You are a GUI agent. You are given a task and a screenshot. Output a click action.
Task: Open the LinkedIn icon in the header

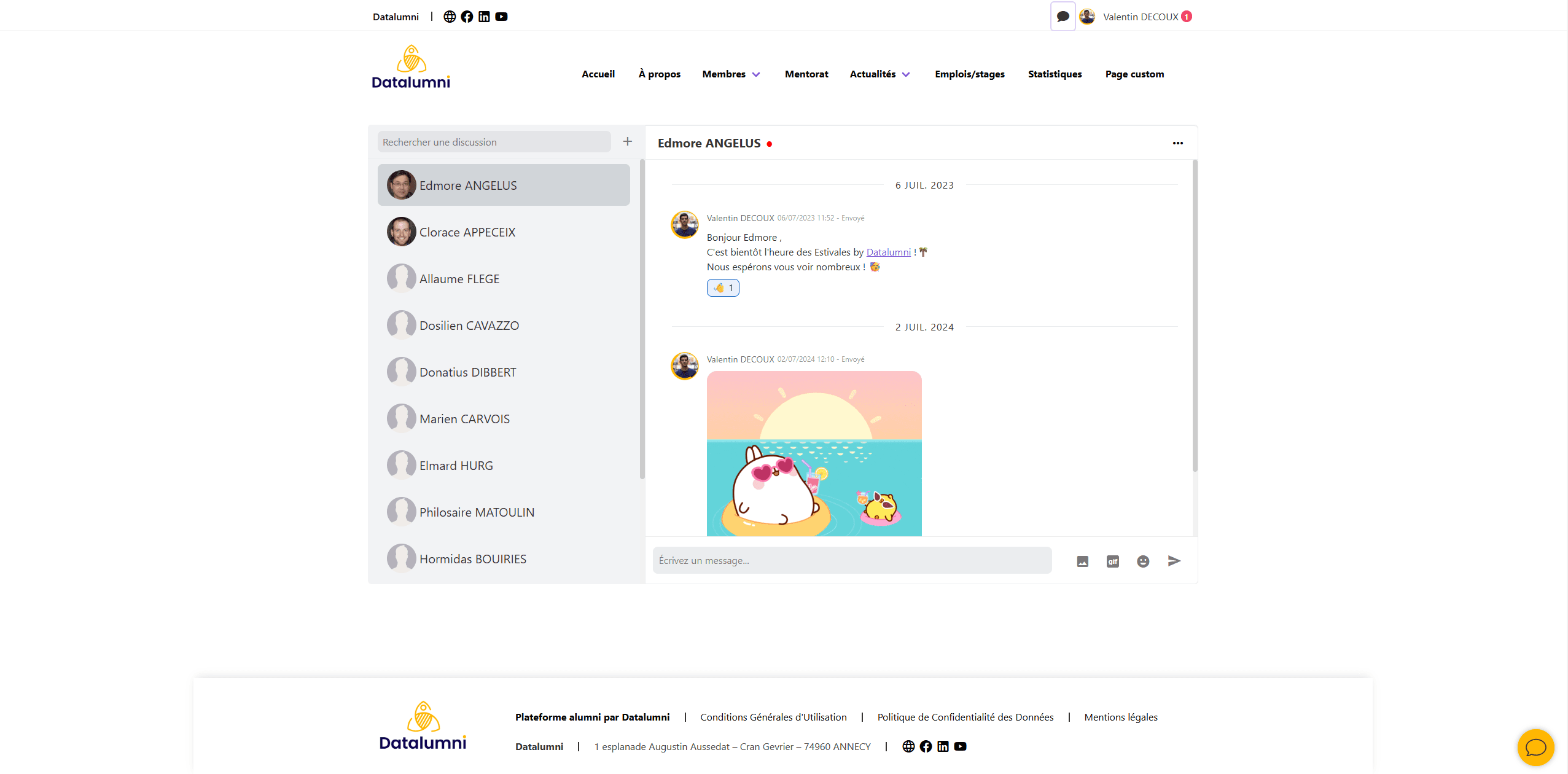click(485, 17)
